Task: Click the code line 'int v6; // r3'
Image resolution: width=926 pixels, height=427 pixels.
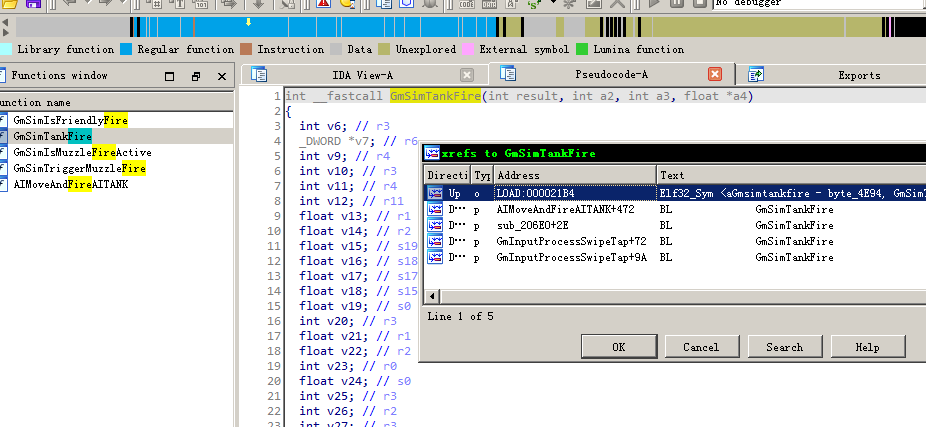Action: point(344,126)
